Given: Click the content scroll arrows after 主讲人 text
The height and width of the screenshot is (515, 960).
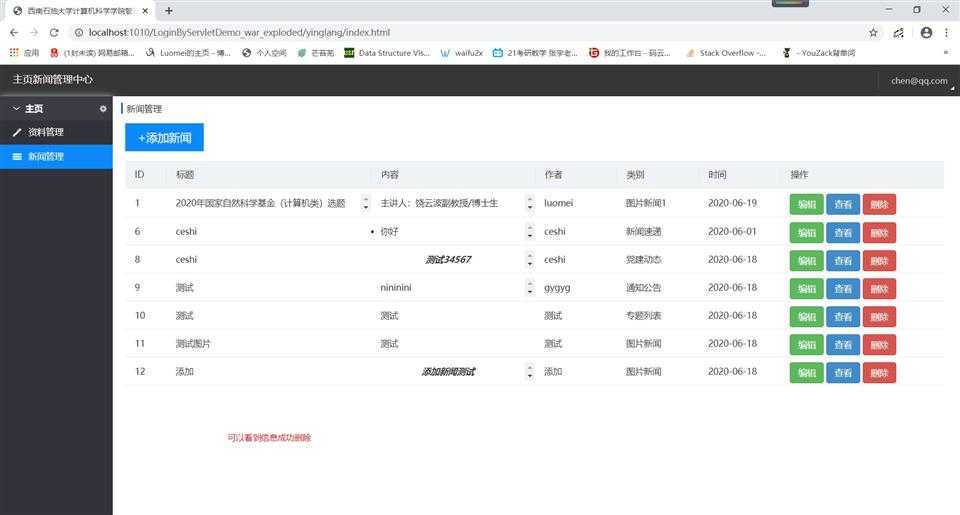Looking at the screenshot, I should click(530, 203).
